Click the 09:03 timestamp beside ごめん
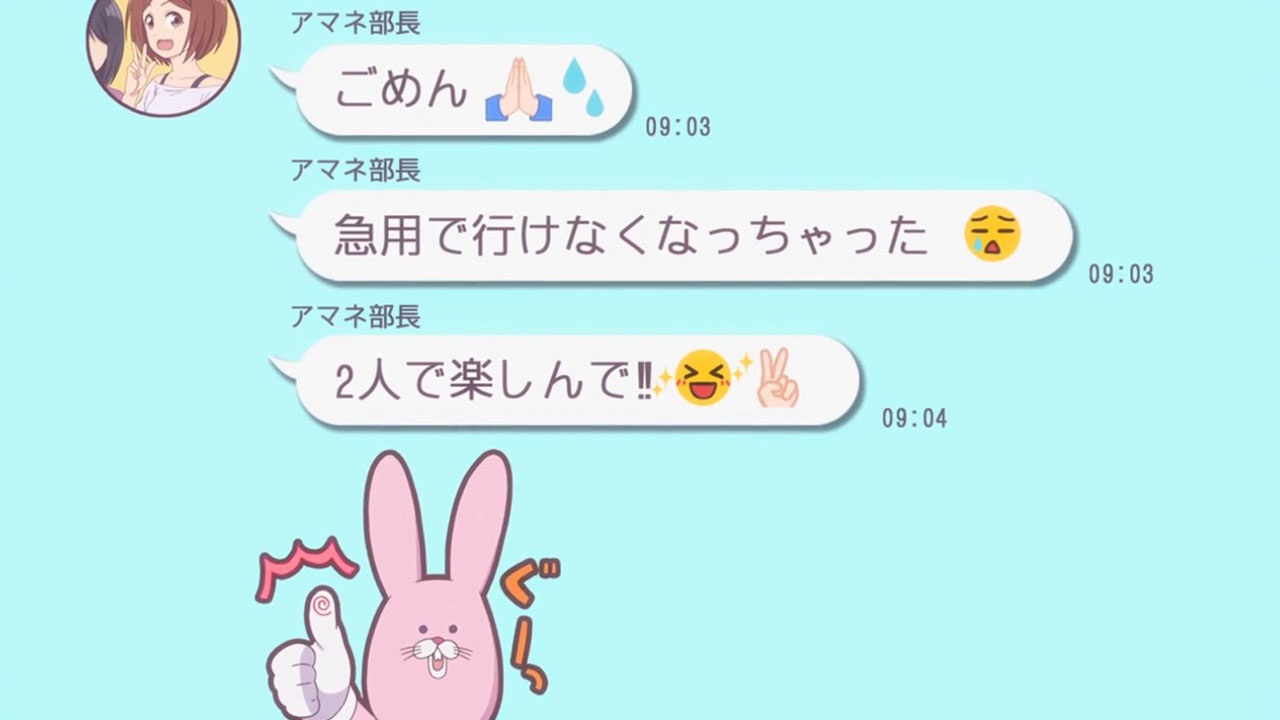The image size is (1280, 720). [678, 127]
